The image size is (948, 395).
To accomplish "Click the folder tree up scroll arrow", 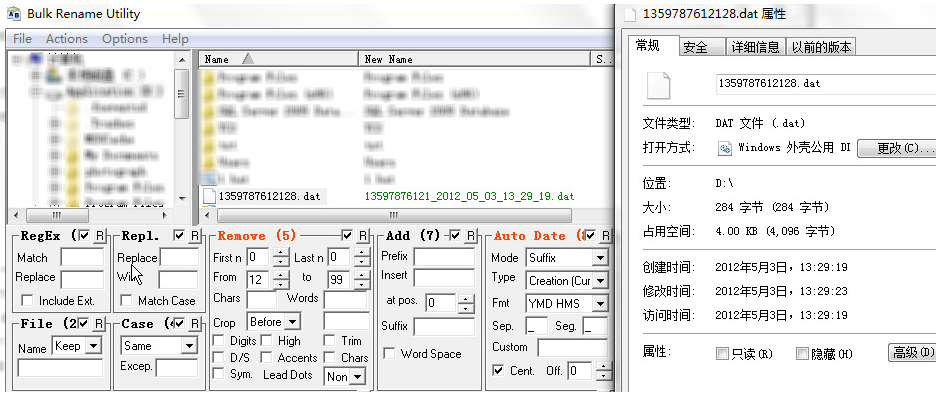I will click(182, 60).
